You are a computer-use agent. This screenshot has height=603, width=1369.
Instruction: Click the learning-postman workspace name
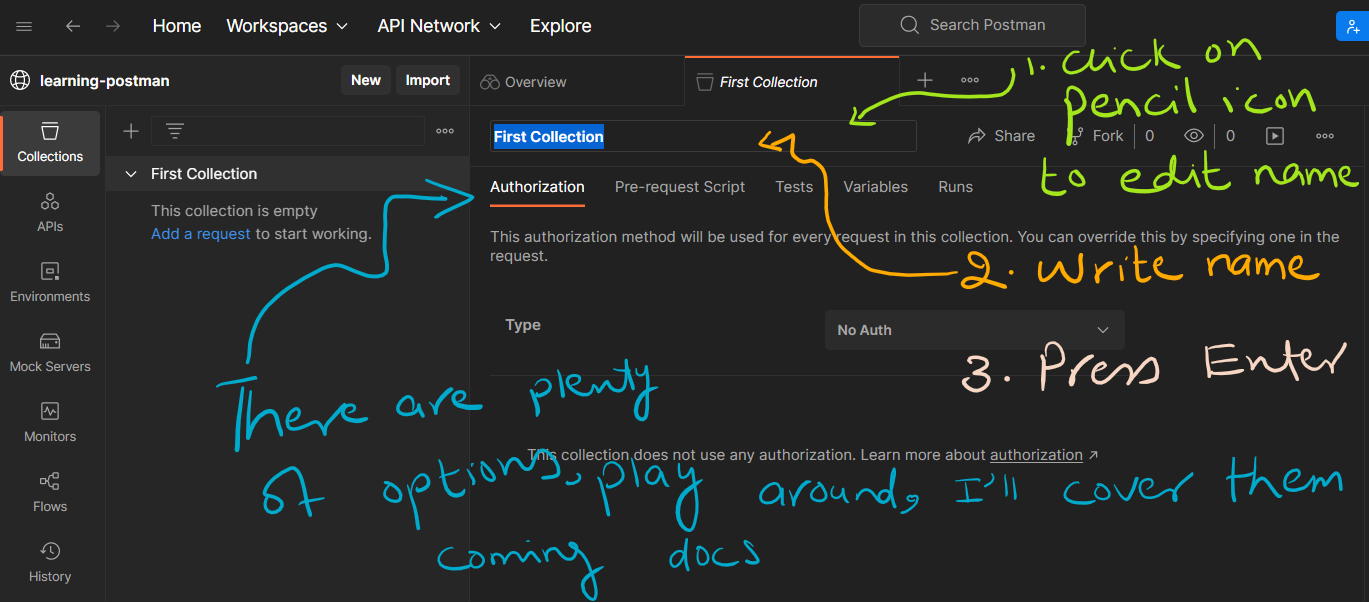point(105,81)
